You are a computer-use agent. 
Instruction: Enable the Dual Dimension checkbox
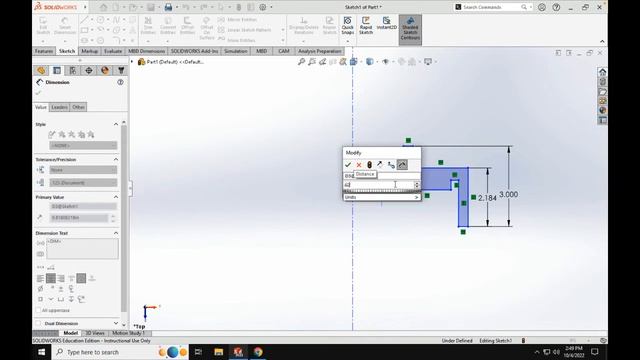(x=38, y=323)
